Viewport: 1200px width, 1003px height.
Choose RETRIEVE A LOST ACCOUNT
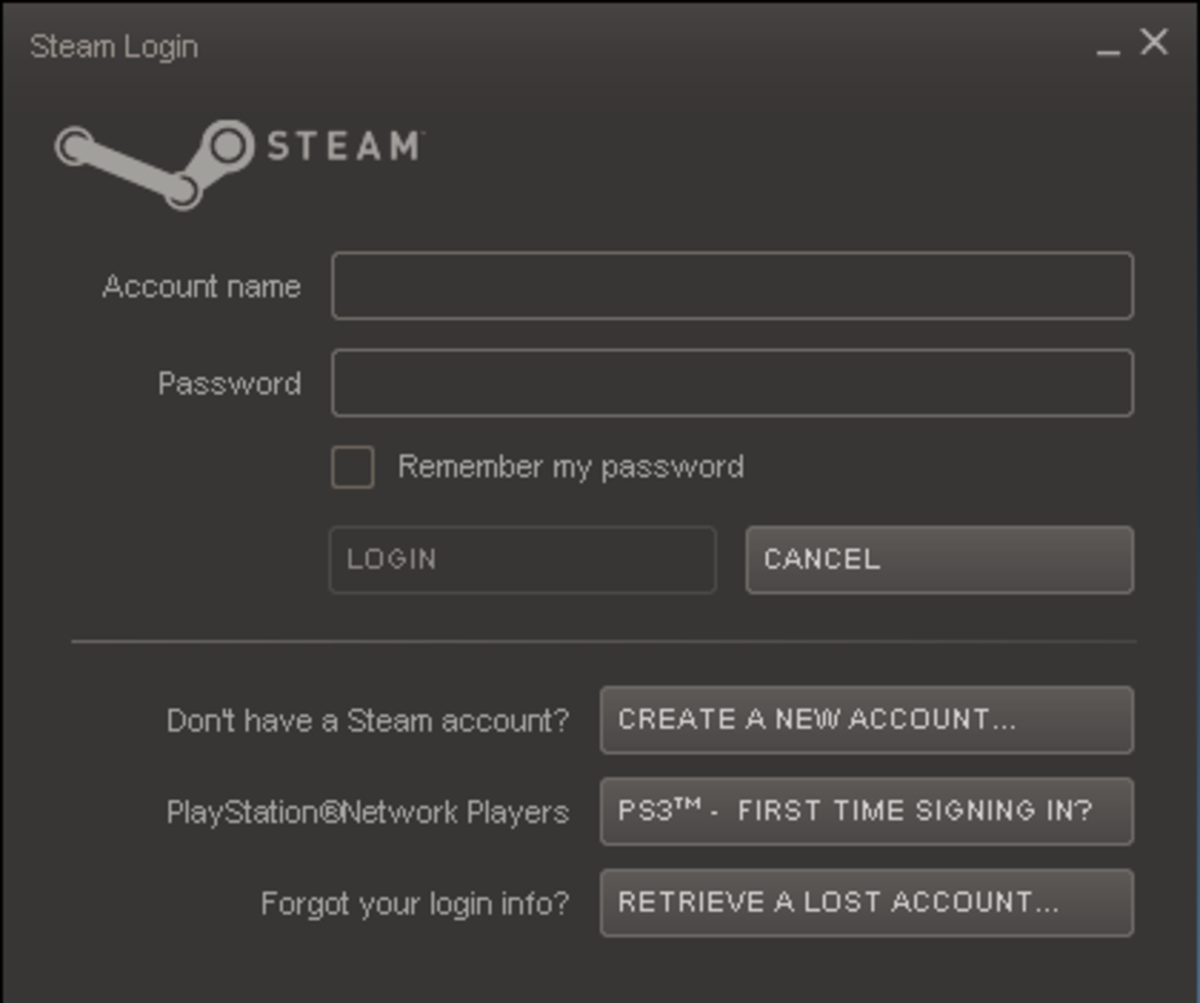coord(867,903)
